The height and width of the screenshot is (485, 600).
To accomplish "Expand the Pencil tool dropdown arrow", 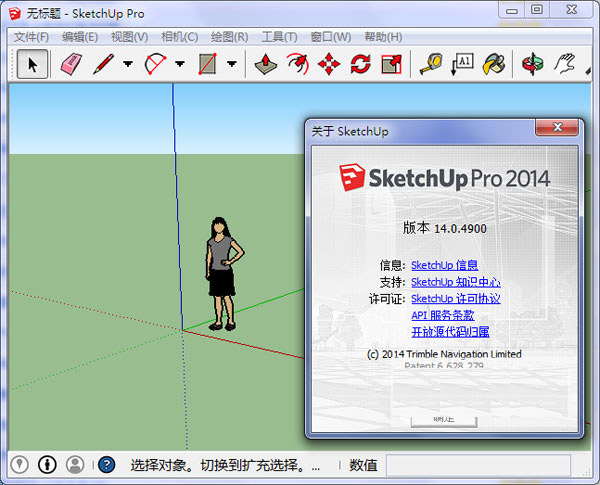I will pos(128,64).
